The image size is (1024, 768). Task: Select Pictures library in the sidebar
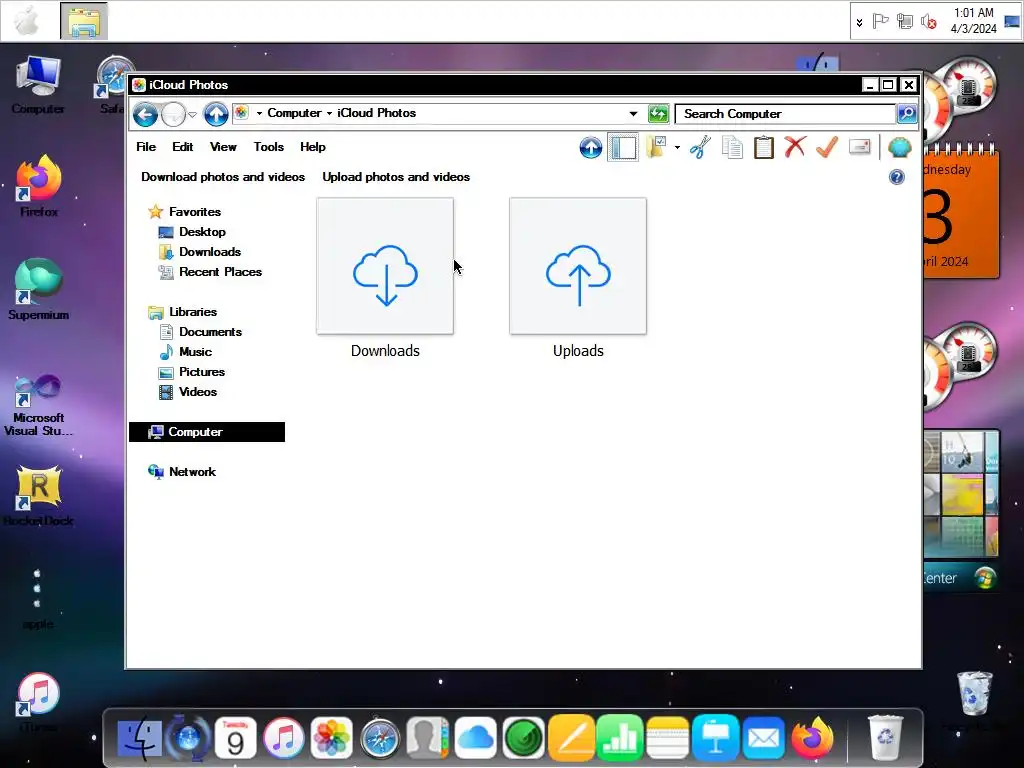[202, 372]
